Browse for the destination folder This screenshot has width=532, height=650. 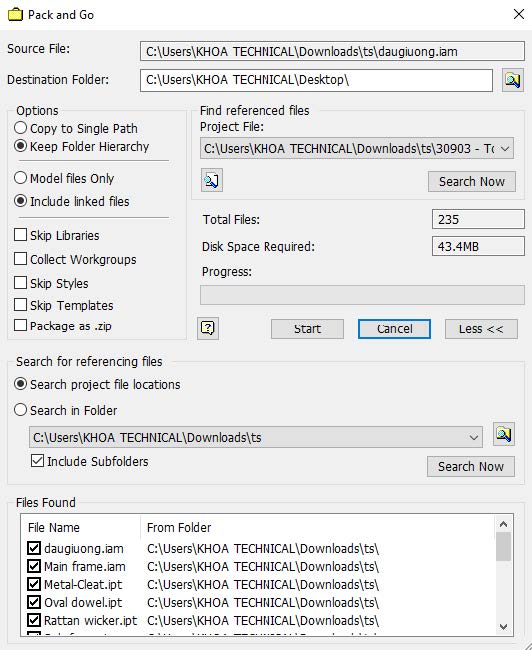tap(513, 80)
